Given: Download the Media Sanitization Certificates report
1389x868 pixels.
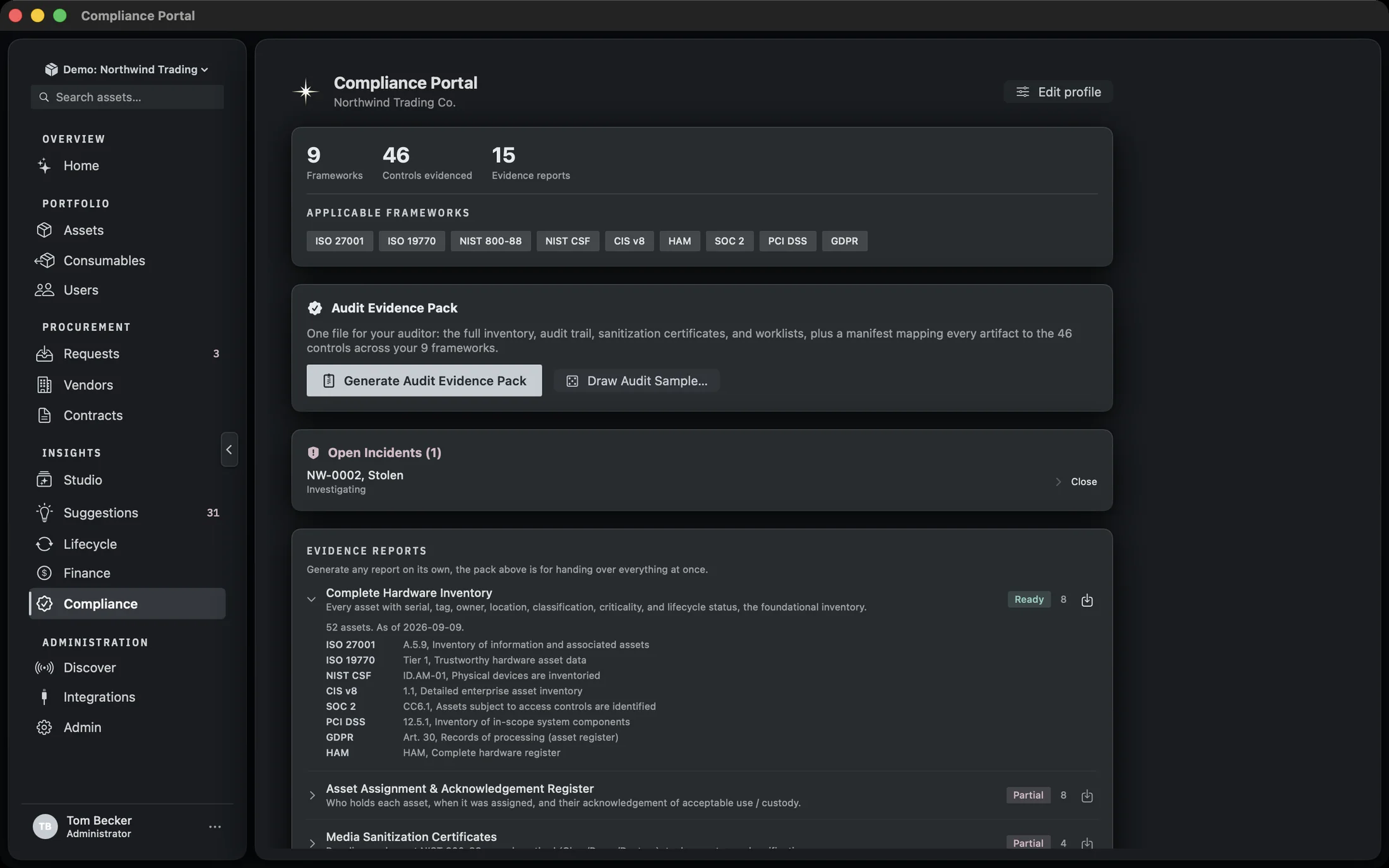Looking at the screenshot, I should pyautogui.click(x=1087, y=843).
